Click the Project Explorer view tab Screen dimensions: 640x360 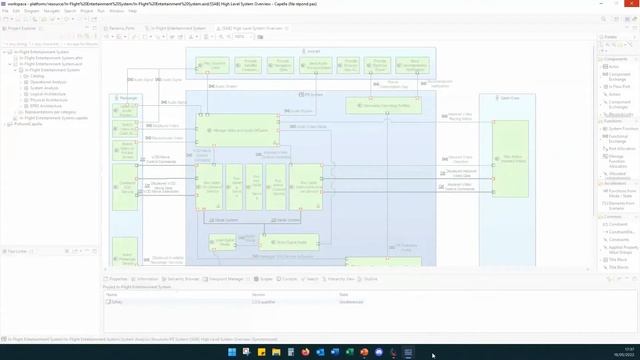pos(22,28)
